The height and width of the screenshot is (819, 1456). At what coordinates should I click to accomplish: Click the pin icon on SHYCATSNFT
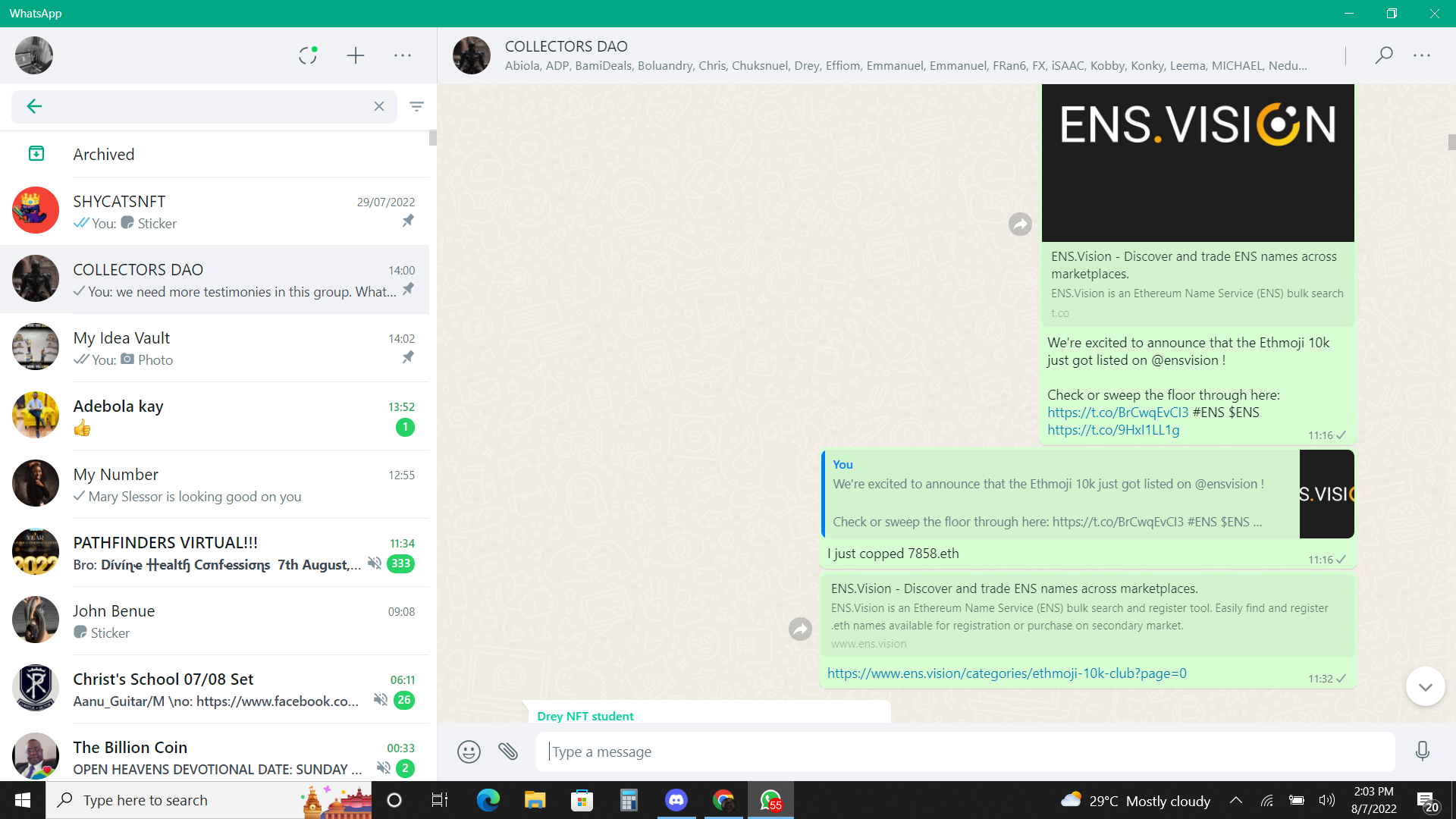(408, 221)
